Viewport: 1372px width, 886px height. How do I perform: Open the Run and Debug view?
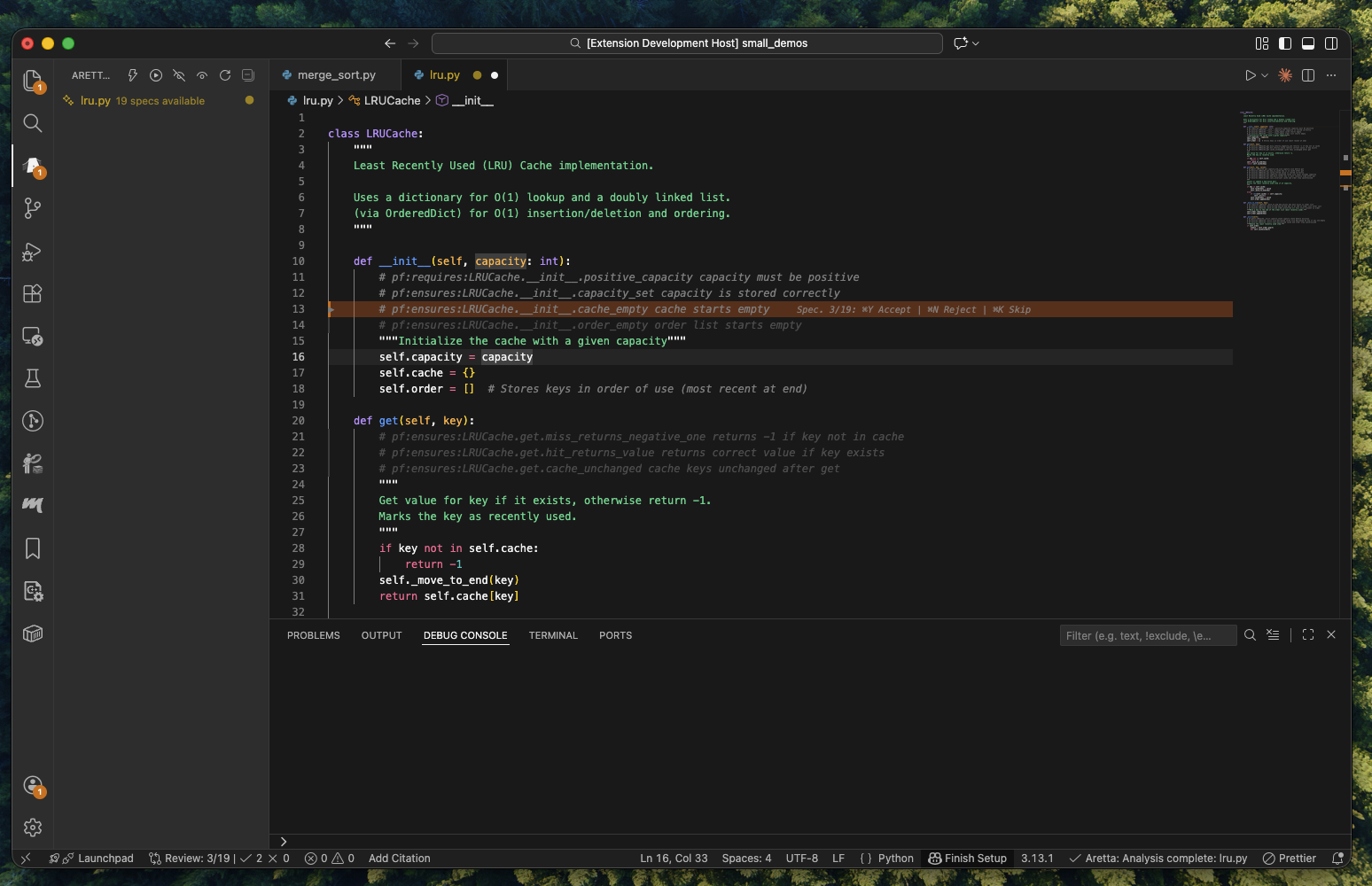(x=33, y=252)
